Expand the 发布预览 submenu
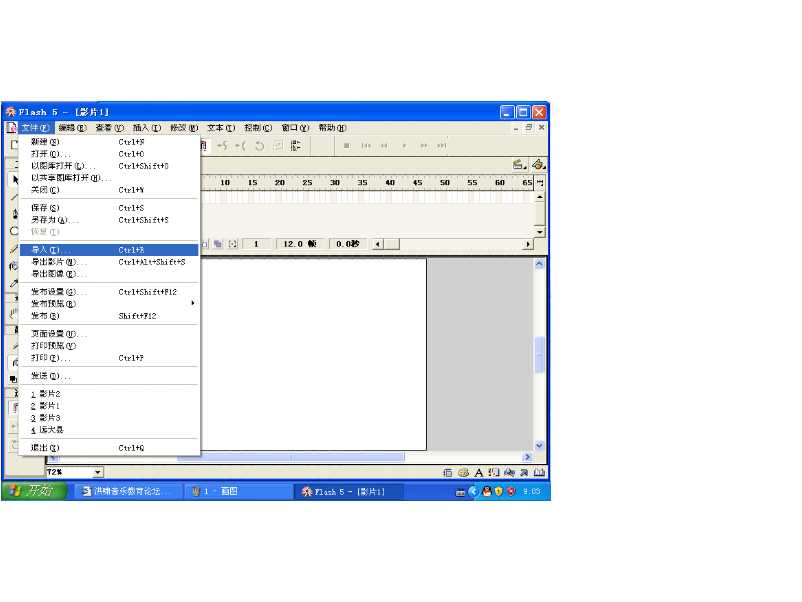 pyautogui.click(x=109, y=304)
